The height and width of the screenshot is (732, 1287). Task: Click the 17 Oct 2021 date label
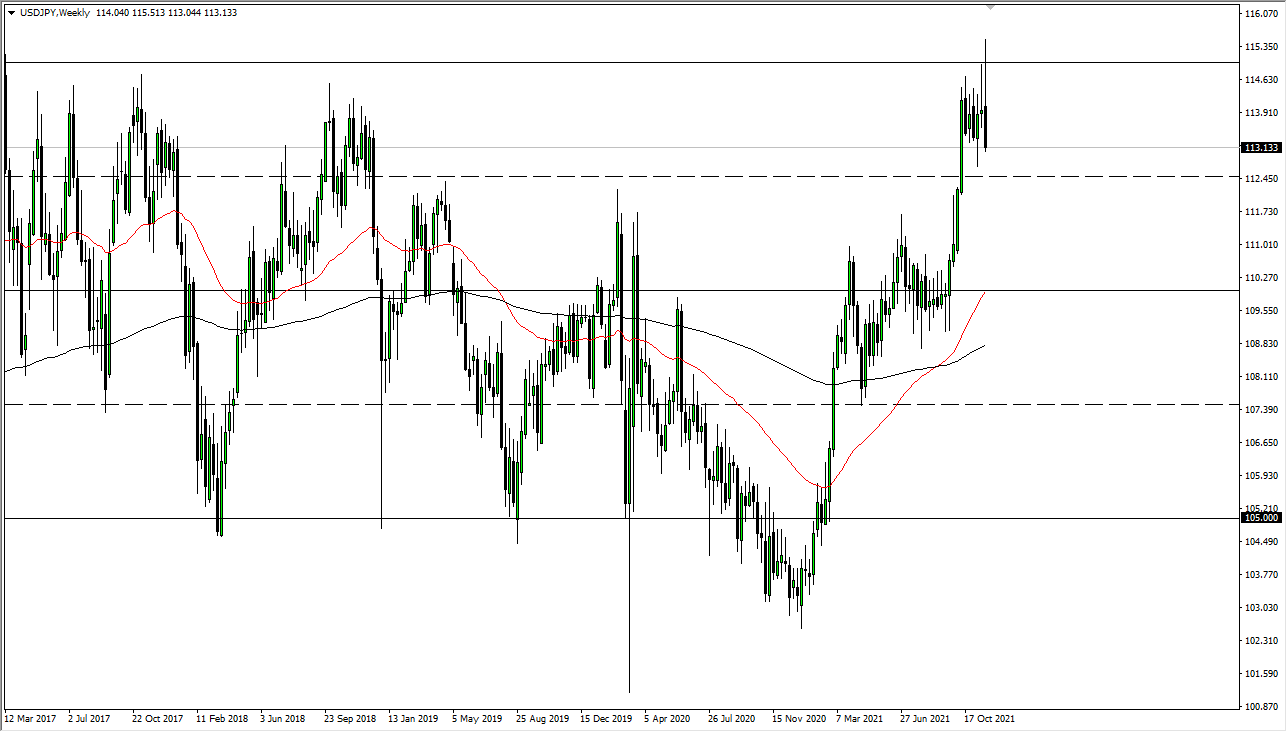point(989,718)
